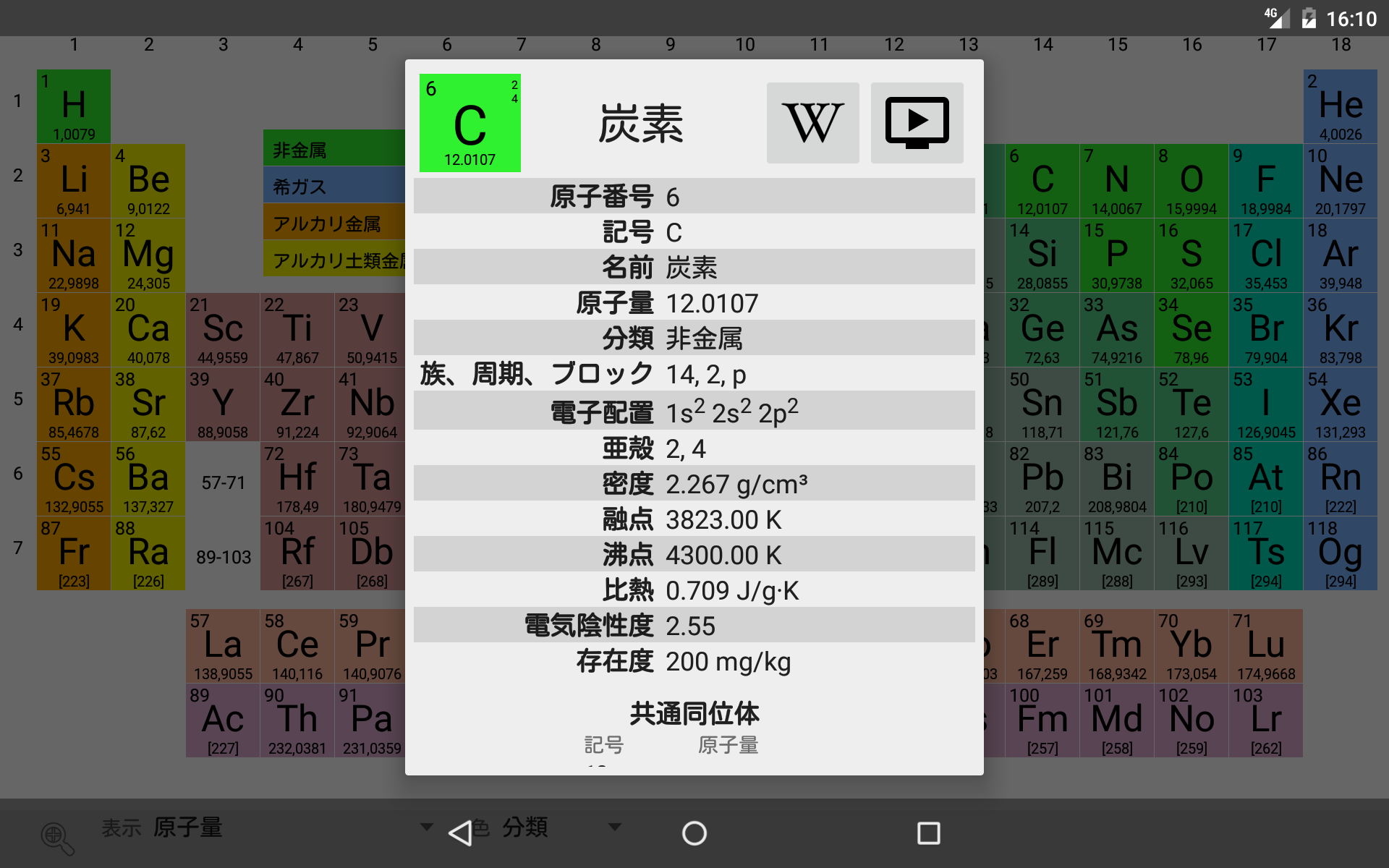Select the Oganesson (Og) element cell
1389x868 pixels.
tap(1340, 553)
